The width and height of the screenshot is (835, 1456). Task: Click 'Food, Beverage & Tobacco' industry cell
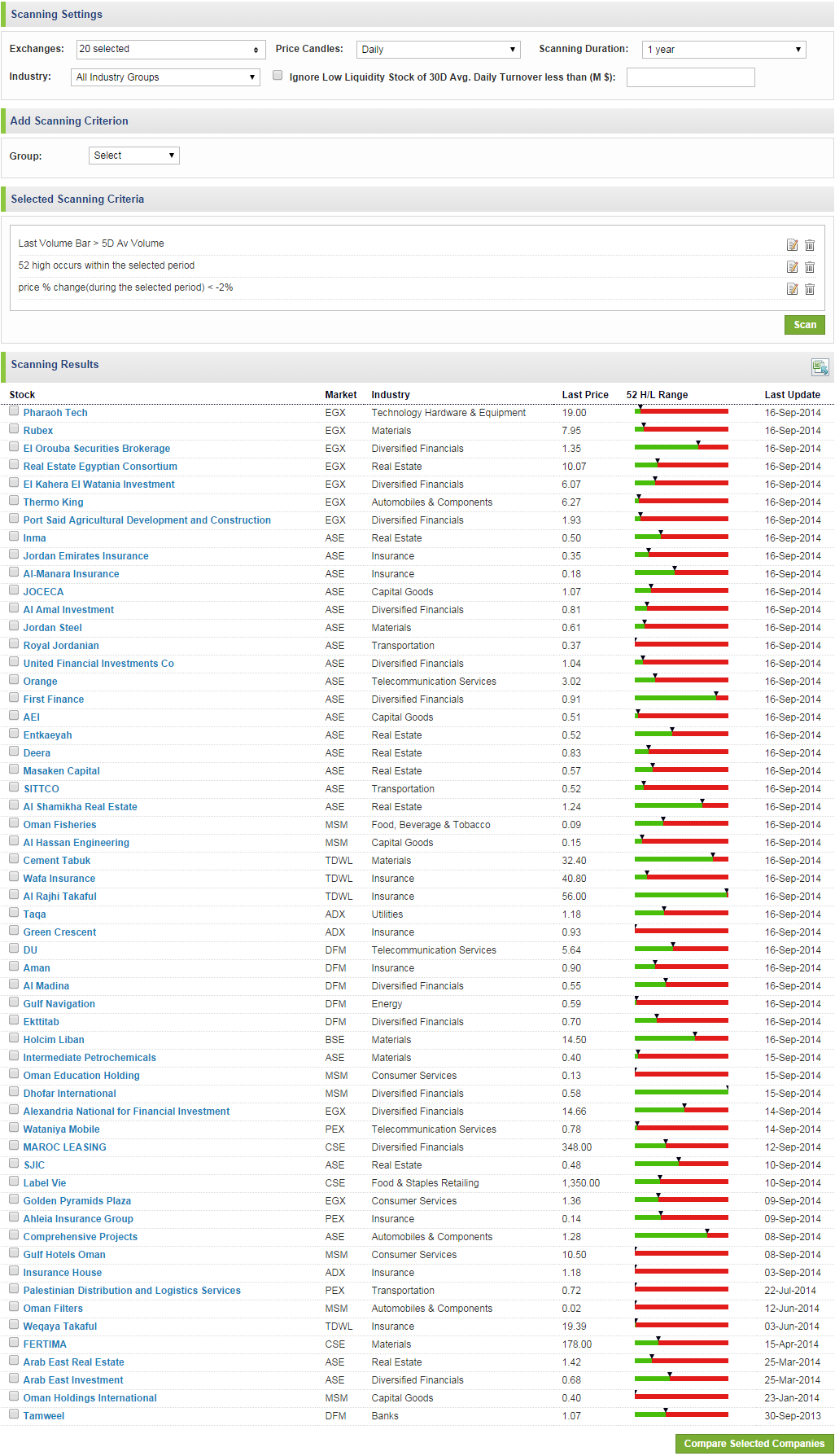coord(431,825)
